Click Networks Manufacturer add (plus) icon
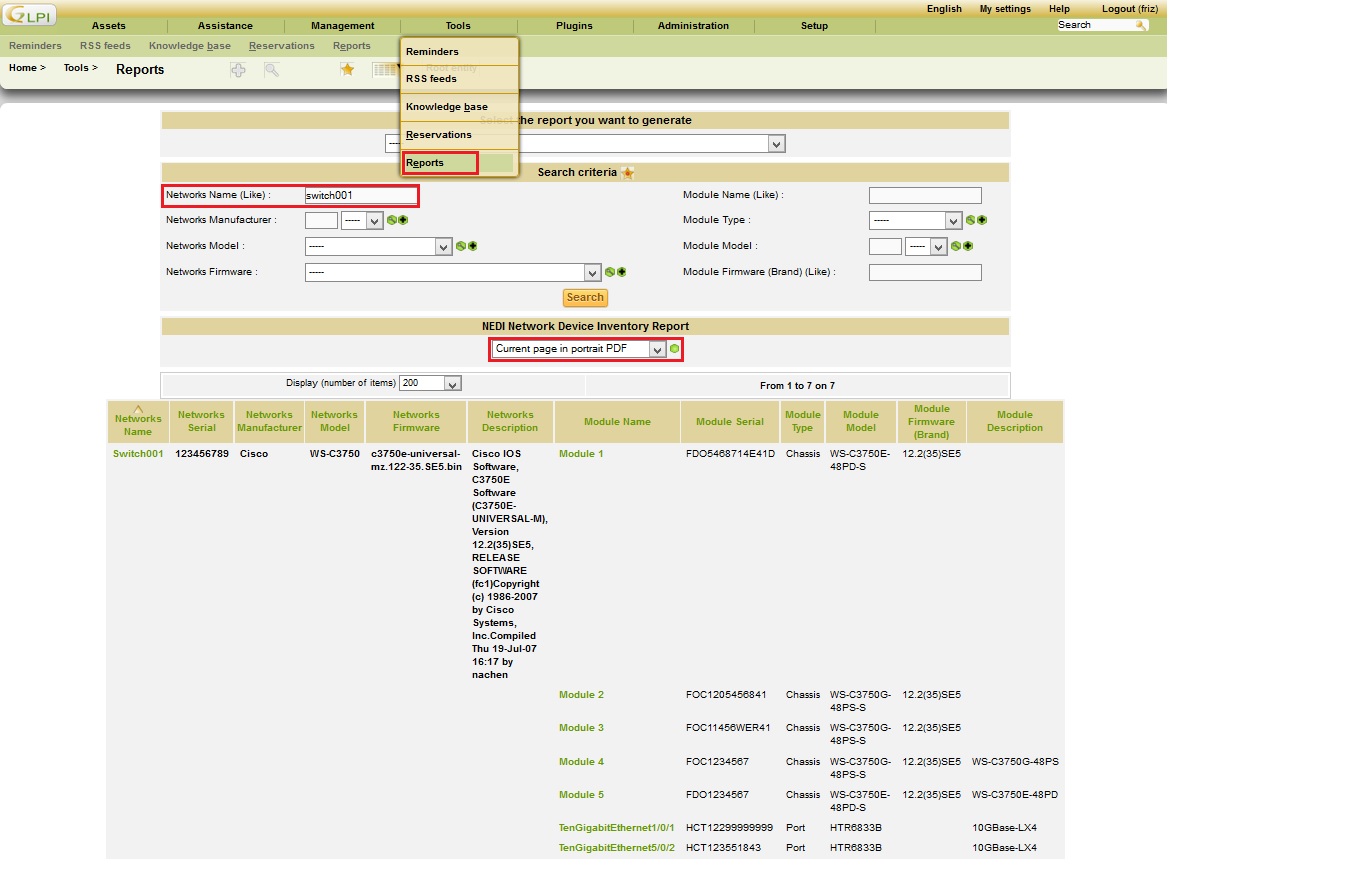 pyautogui.click(x=403, y=220)
